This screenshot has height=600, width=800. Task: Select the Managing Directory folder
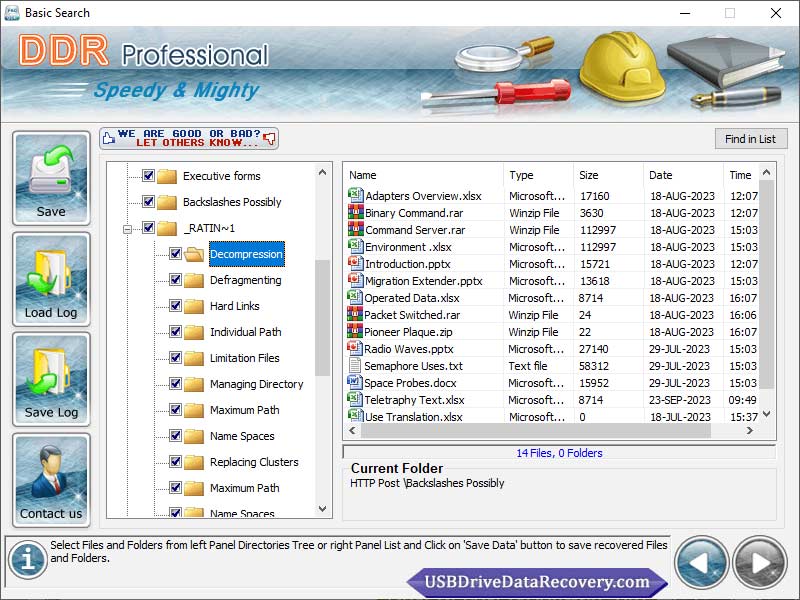click(x=256, y=384)
